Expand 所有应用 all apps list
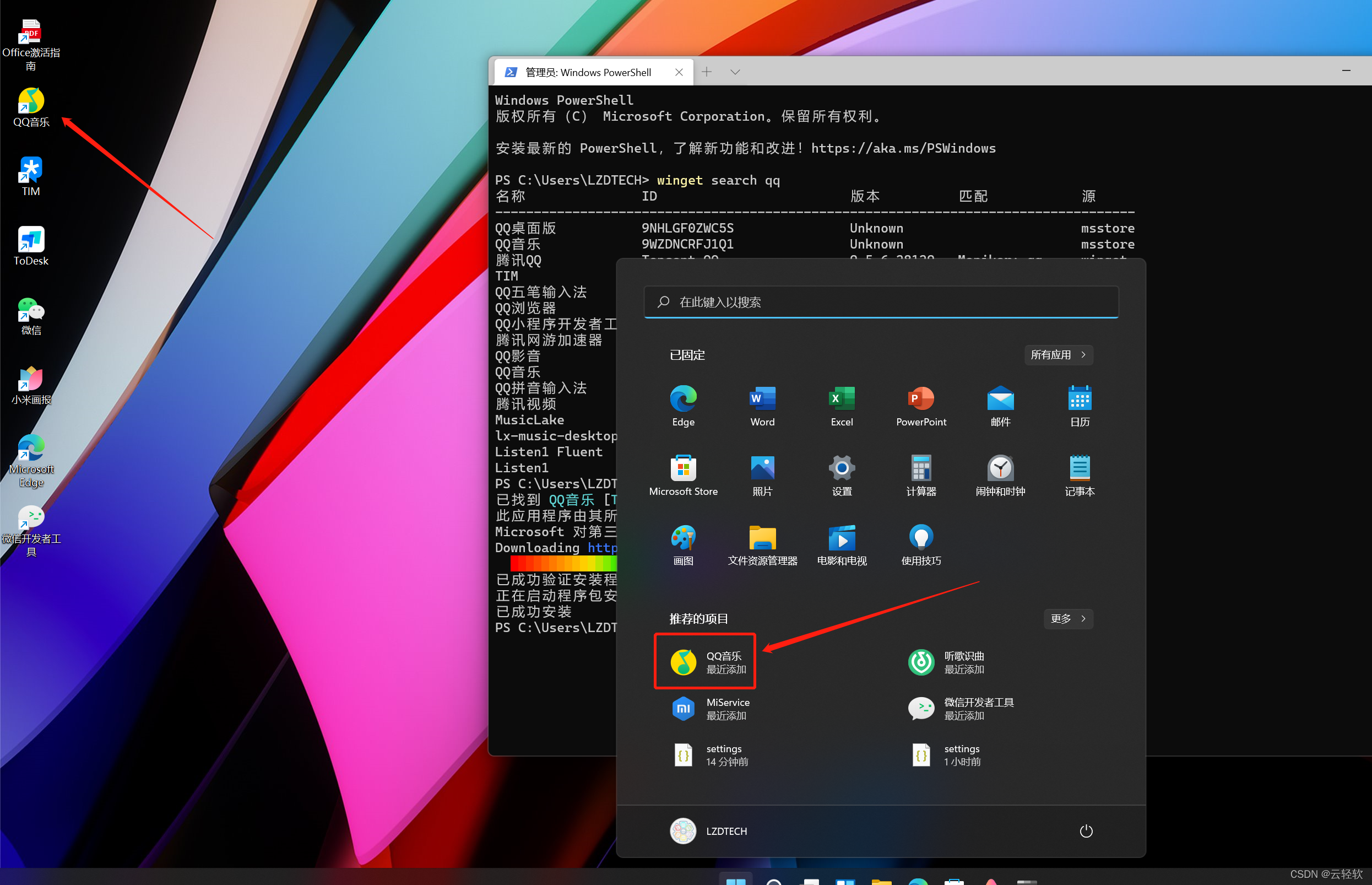 coord(1058,354)
